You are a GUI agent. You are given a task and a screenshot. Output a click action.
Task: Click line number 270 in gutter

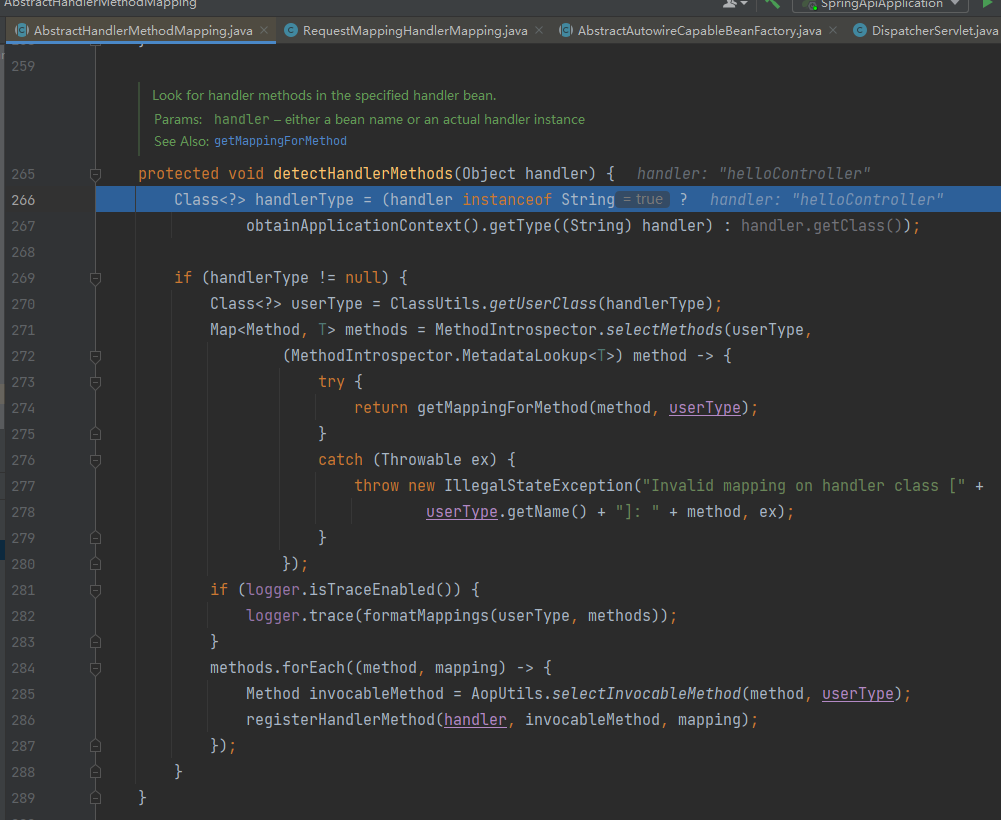click(x=23, y=304)
